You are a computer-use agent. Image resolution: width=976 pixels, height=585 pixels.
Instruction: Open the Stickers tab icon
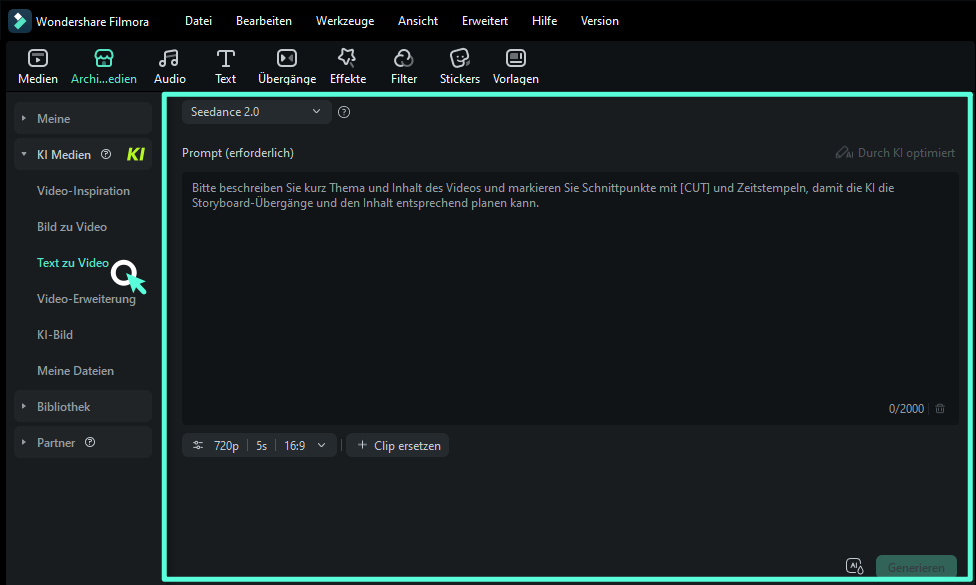[460, 59]
